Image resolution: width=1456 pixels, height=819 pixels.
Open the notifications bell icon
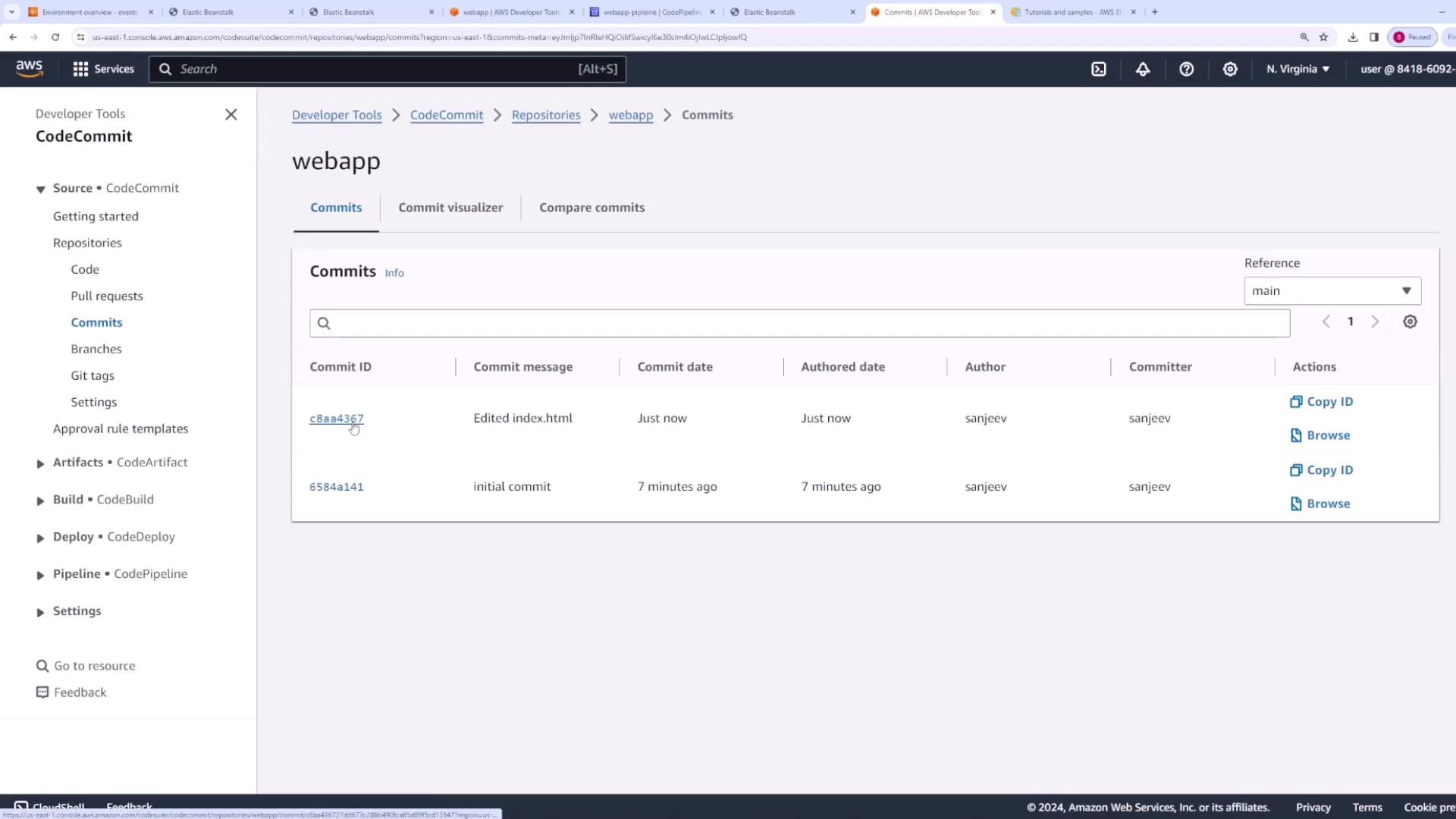1142,69
